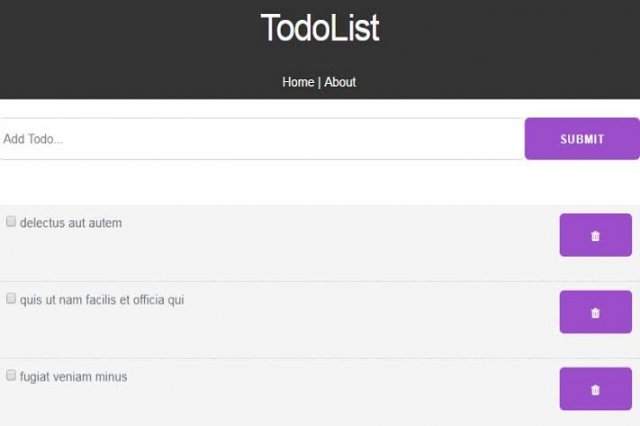The height and width of the screenshot is (426, 640).
Task: Click the "quis ut nam facilis et officia qui" text
Action: [102, 300]
